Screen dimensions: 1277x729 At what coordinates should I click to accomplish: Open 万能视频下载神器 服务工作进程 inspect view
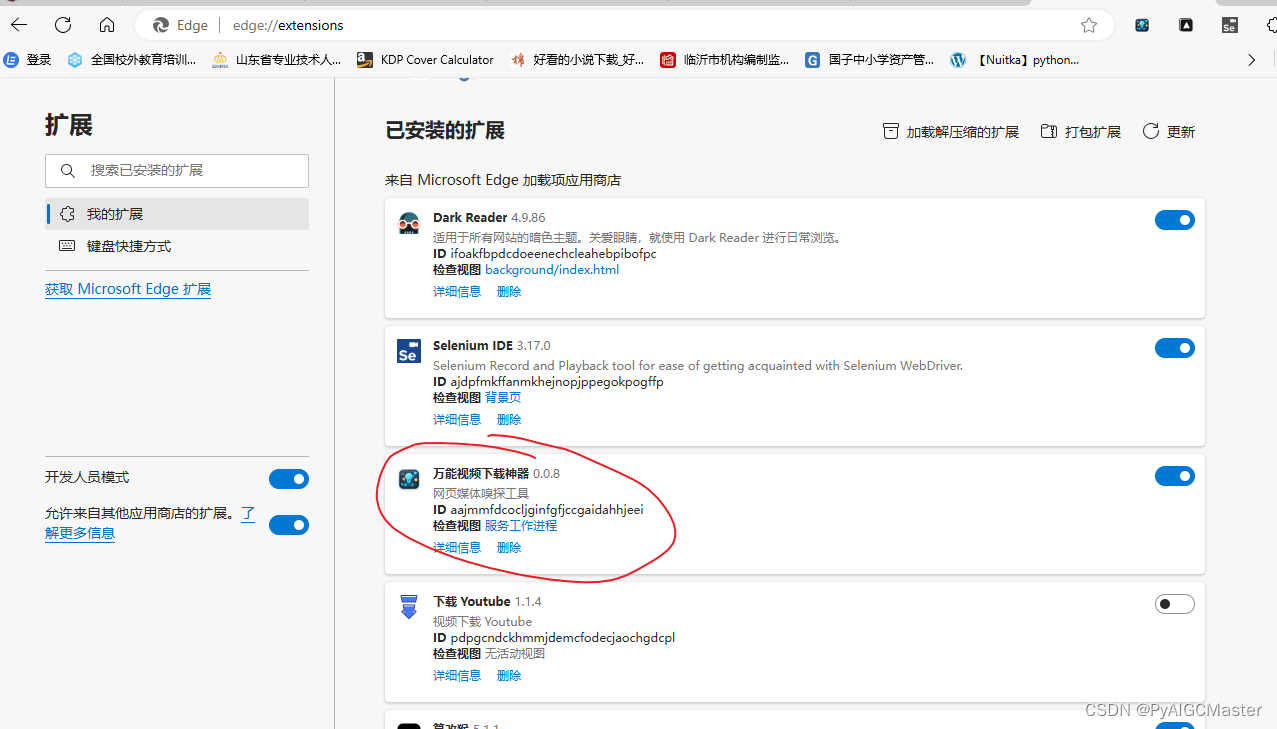click(x=521, y=526)
